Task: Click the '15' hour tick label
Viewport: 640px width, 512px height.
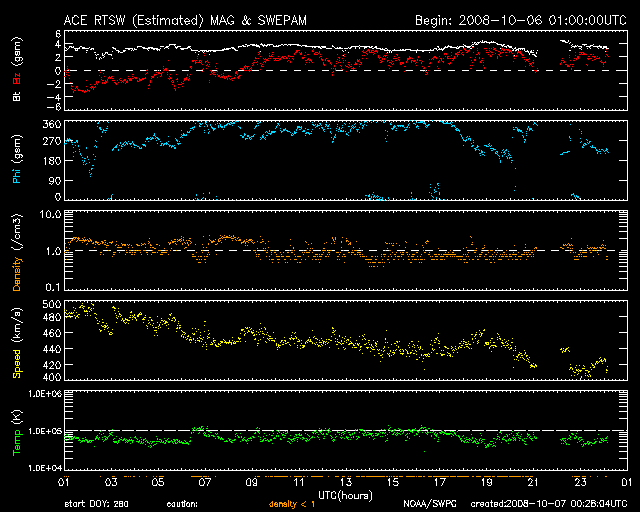Action: click(x=393, y=483)
